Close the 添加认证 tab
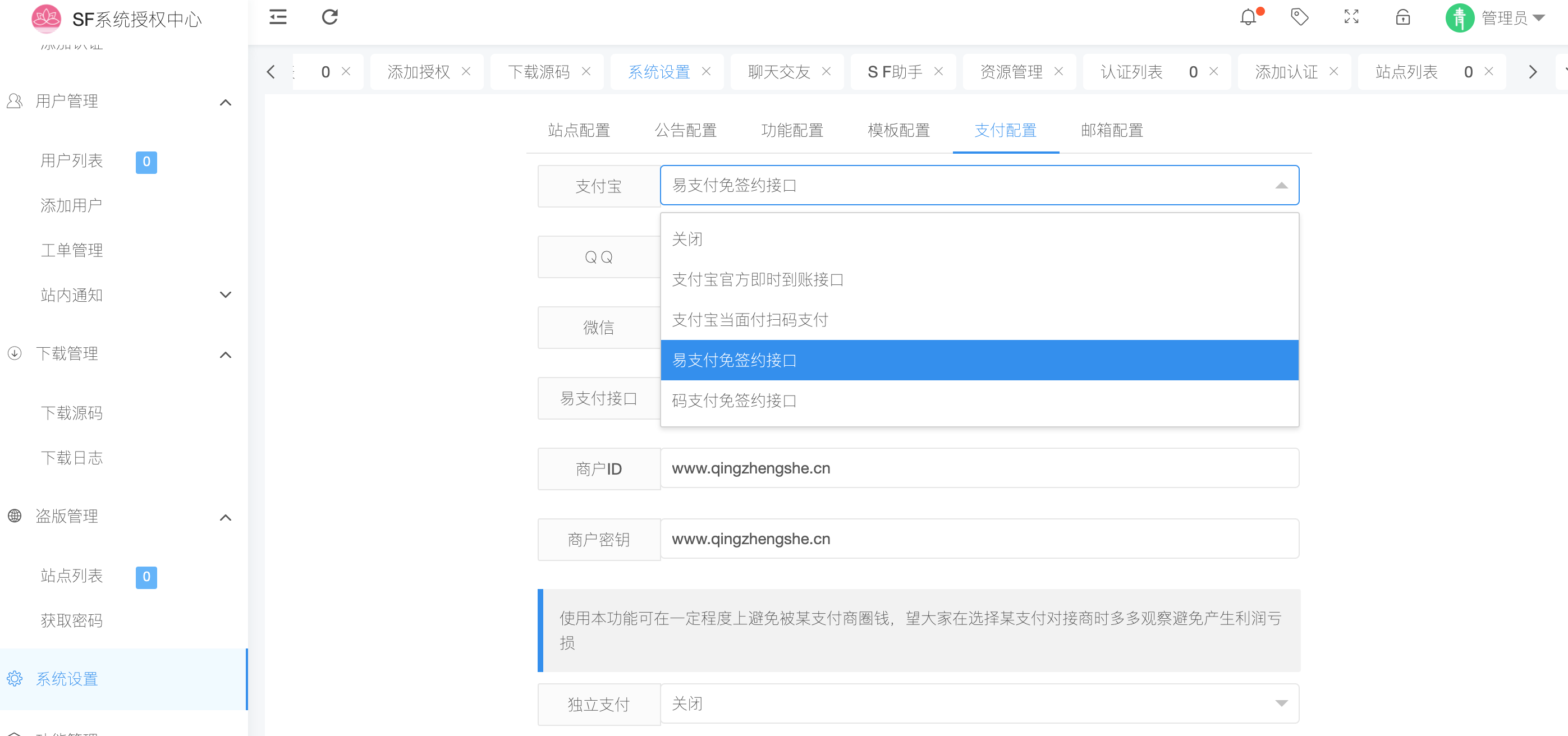This screenshot has height=736, width=1568. click(1333, 71)
